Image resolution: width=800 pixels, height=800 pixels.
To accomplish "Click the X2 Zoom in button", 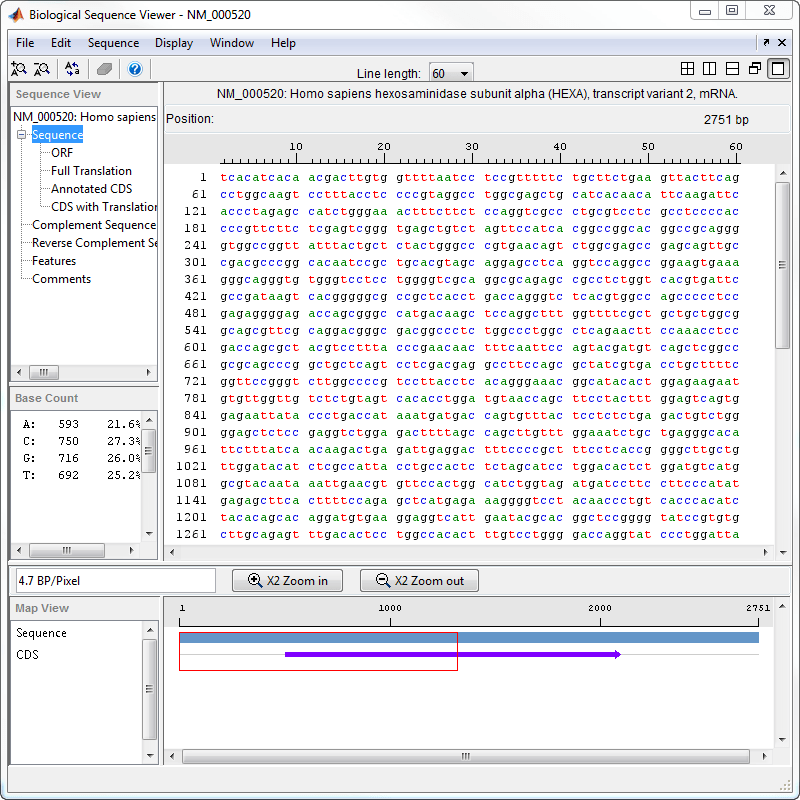I will click(287, 581).
